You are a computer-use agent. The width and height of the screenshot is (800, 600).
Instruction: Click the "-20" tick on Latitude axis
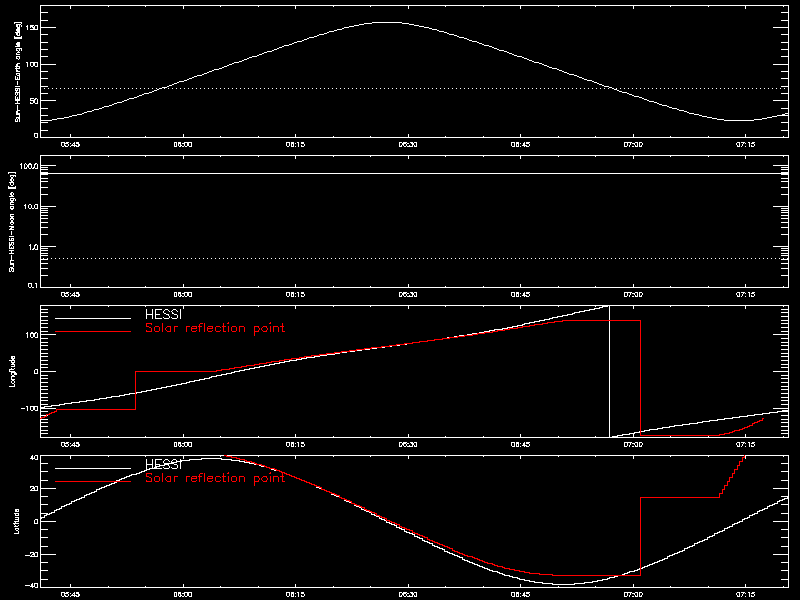[x=32, y=554]
